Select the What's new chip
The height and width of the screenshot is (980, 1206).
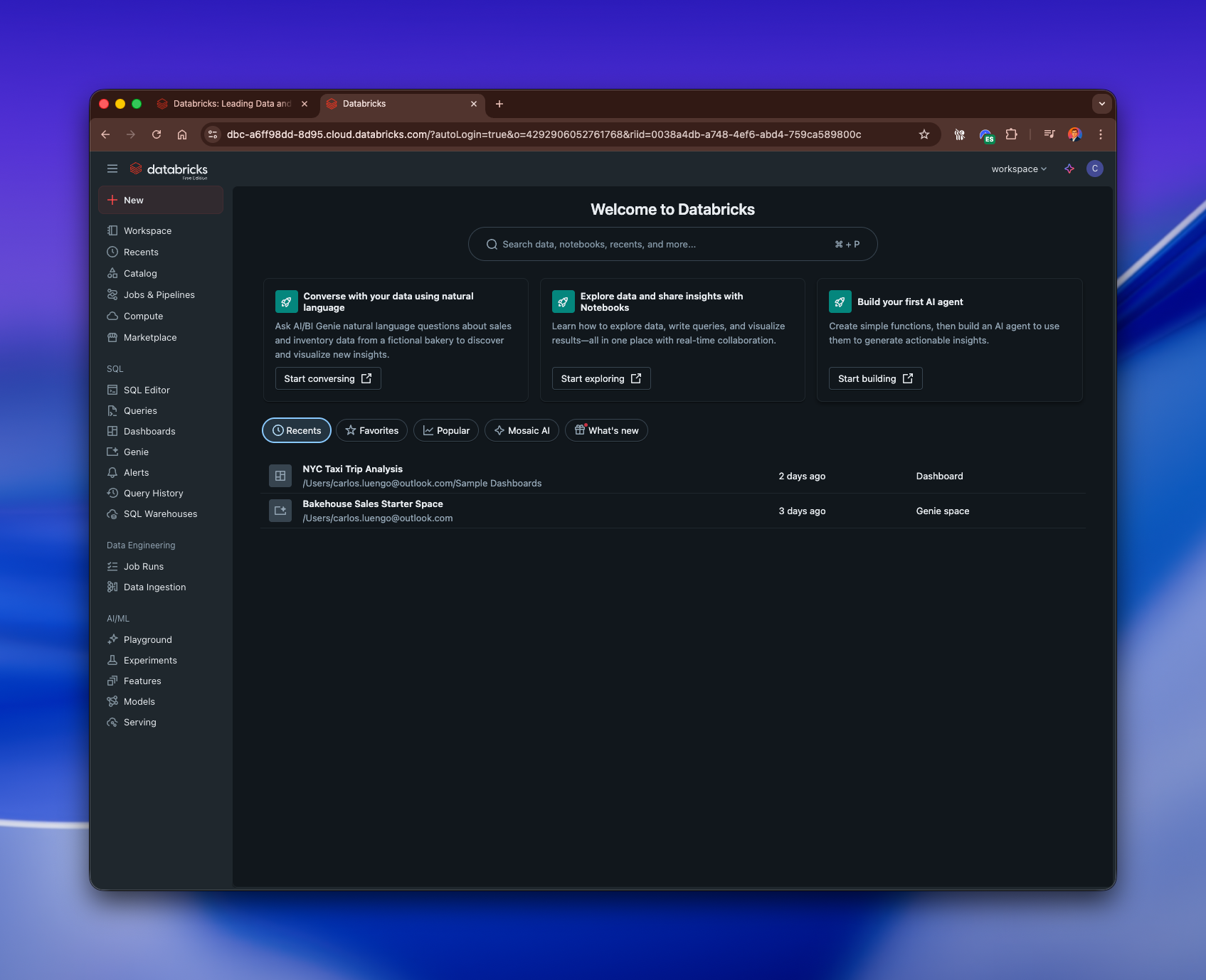pyautogui.click(x=606, y=430)
